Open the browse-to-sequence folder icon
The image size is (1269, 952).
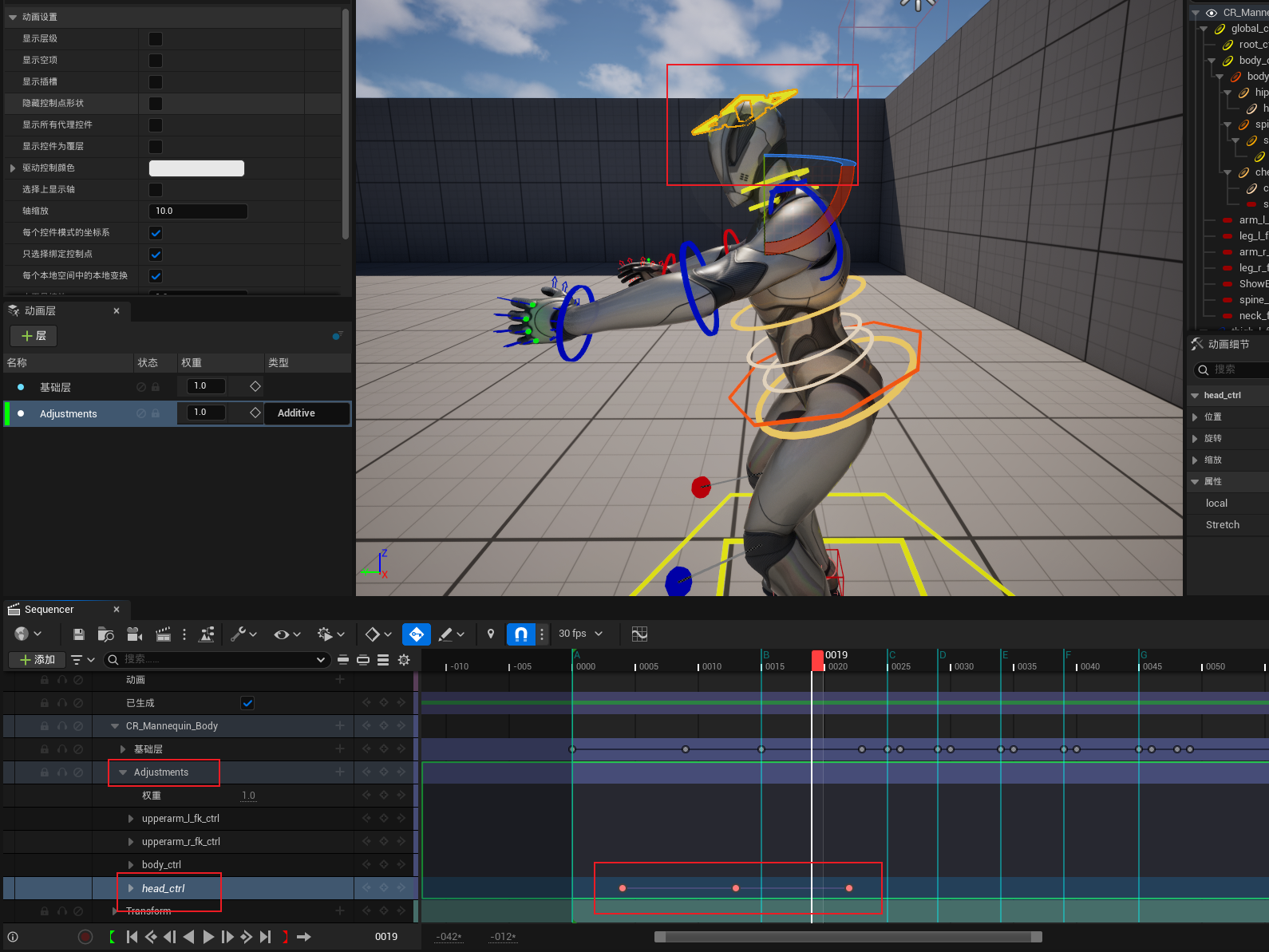coord(105,634)
